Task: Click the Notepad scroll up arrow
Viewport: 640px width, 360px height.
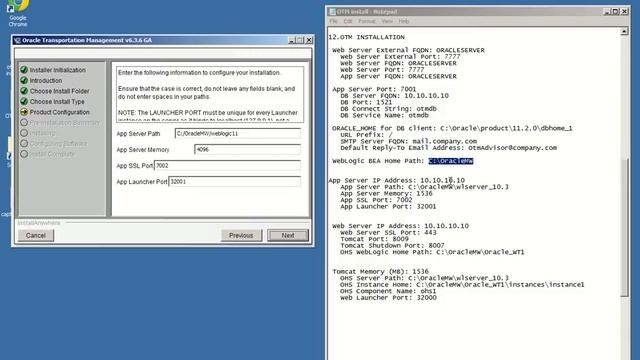Action: (624, 31)
